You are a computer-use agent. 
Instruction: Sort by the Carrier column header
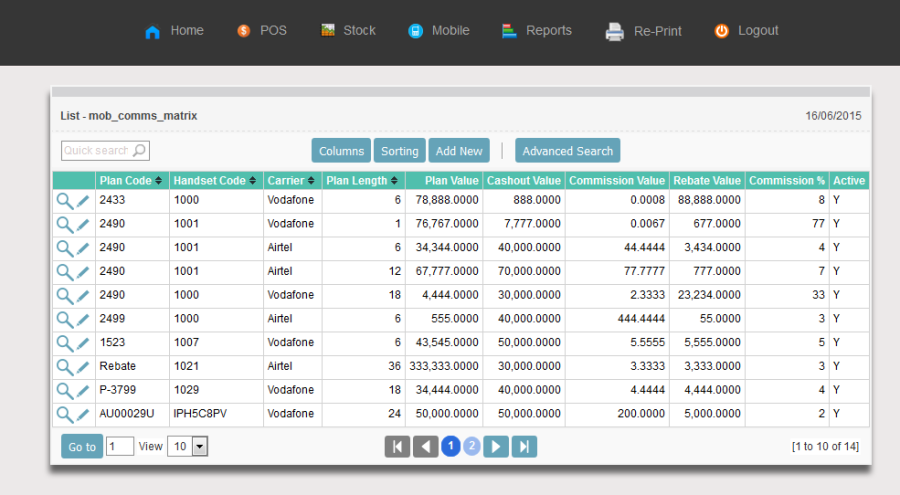point(291,181)
